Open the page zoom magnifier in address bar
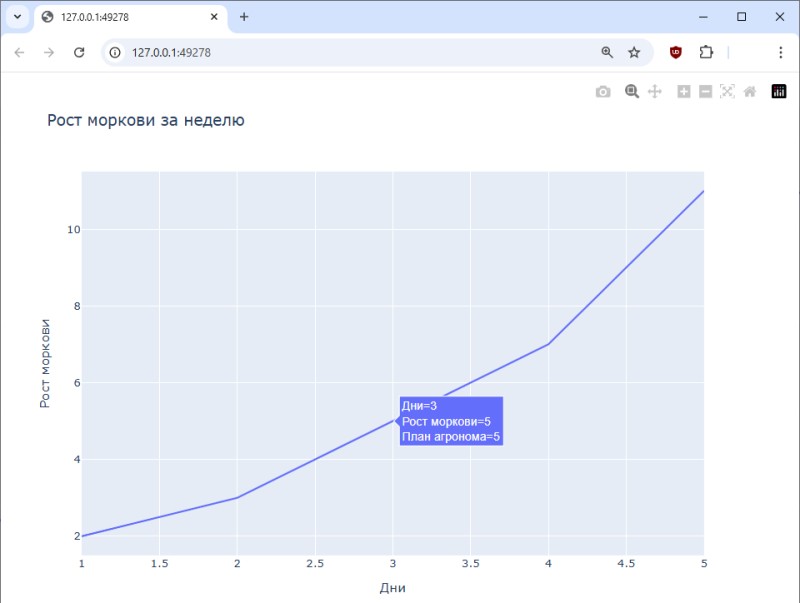This screenshot has width=800, height=603. (607, 52)
